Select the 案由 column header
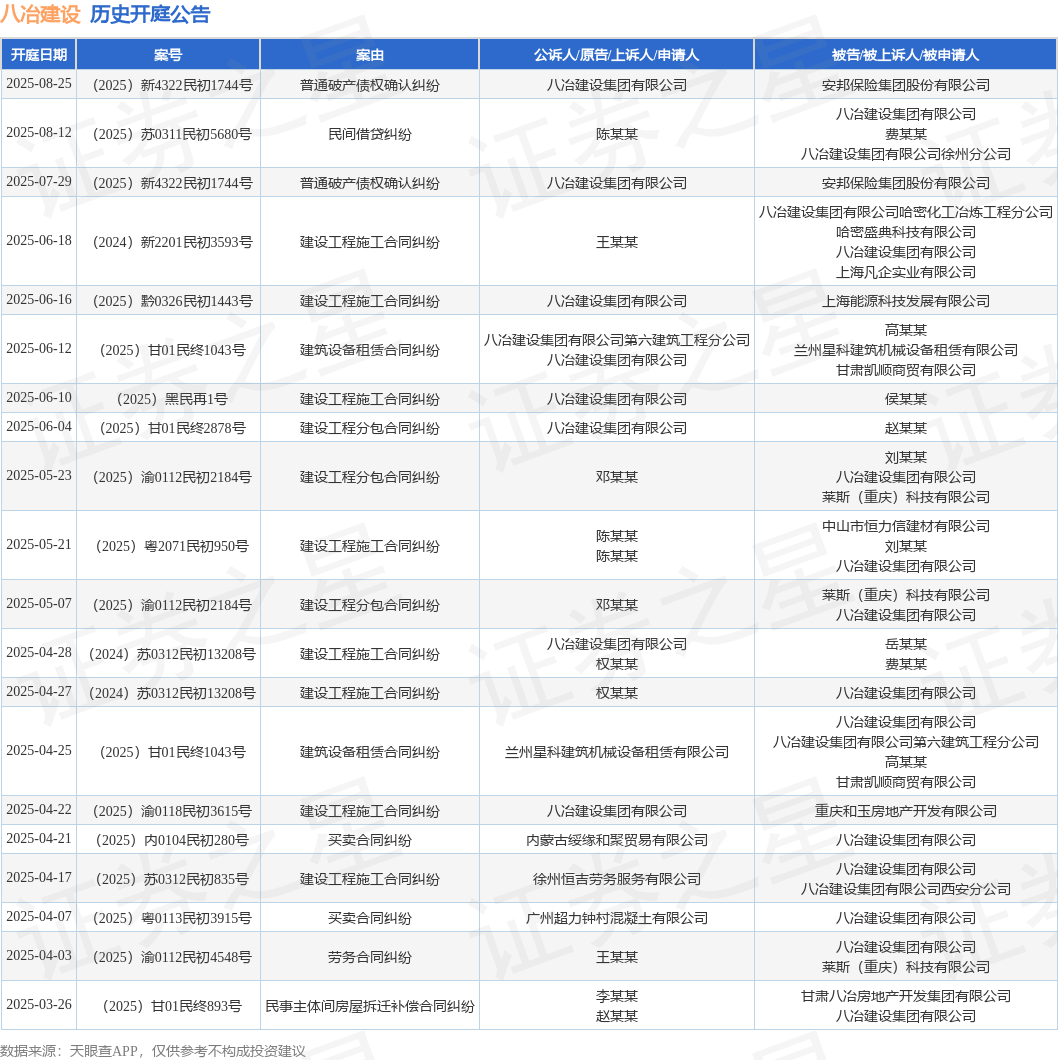Screen dimensions: 1058x1060 point(370,55)
